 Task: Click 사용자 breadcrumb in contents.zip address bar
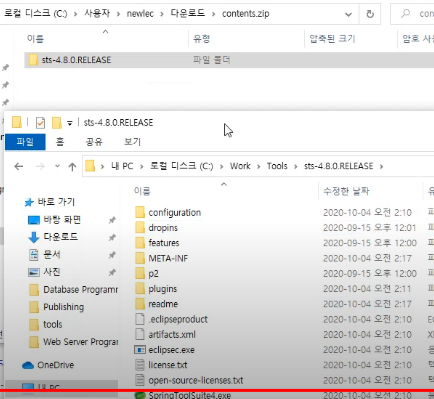(x=97, y=13)
